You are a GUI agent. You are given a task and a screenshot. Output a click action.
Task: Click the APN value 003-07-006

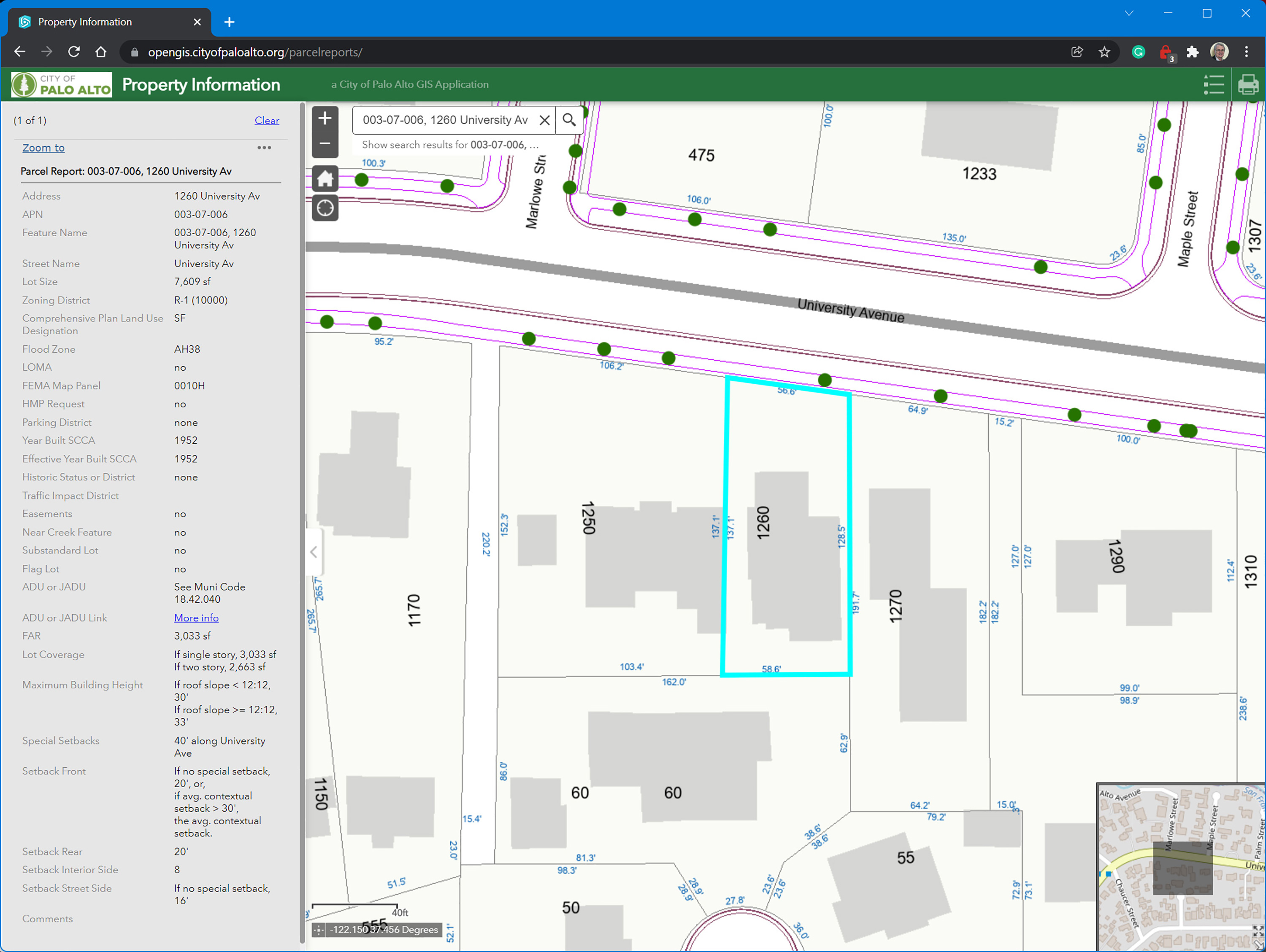[201, 214]
